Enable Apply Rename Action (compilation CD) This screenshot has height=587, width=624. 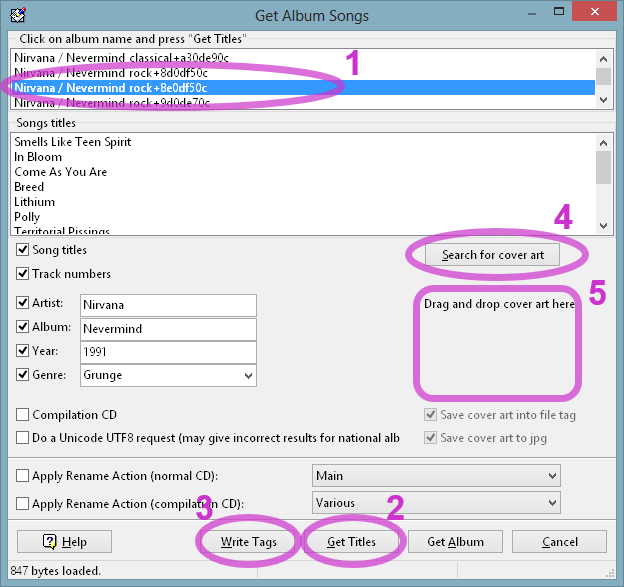(x=22, y=503)
